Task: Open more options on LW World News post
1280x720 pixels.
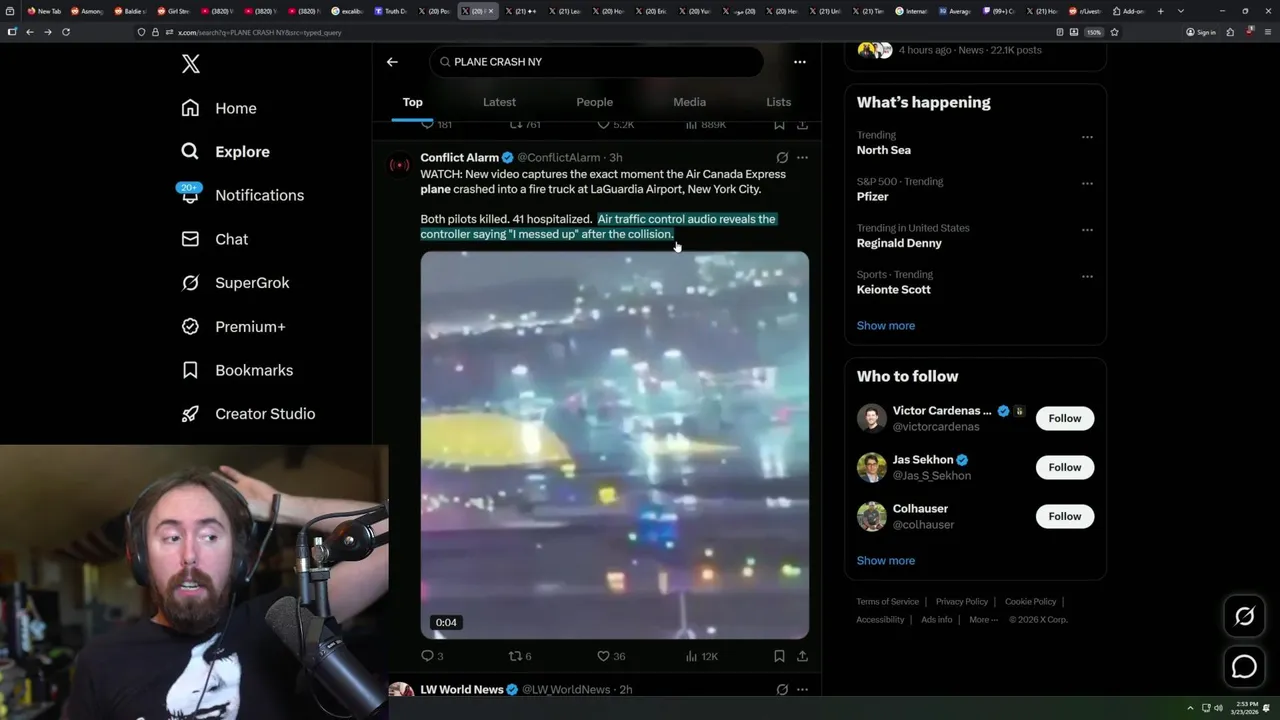Action: click(x=802, y=690)
